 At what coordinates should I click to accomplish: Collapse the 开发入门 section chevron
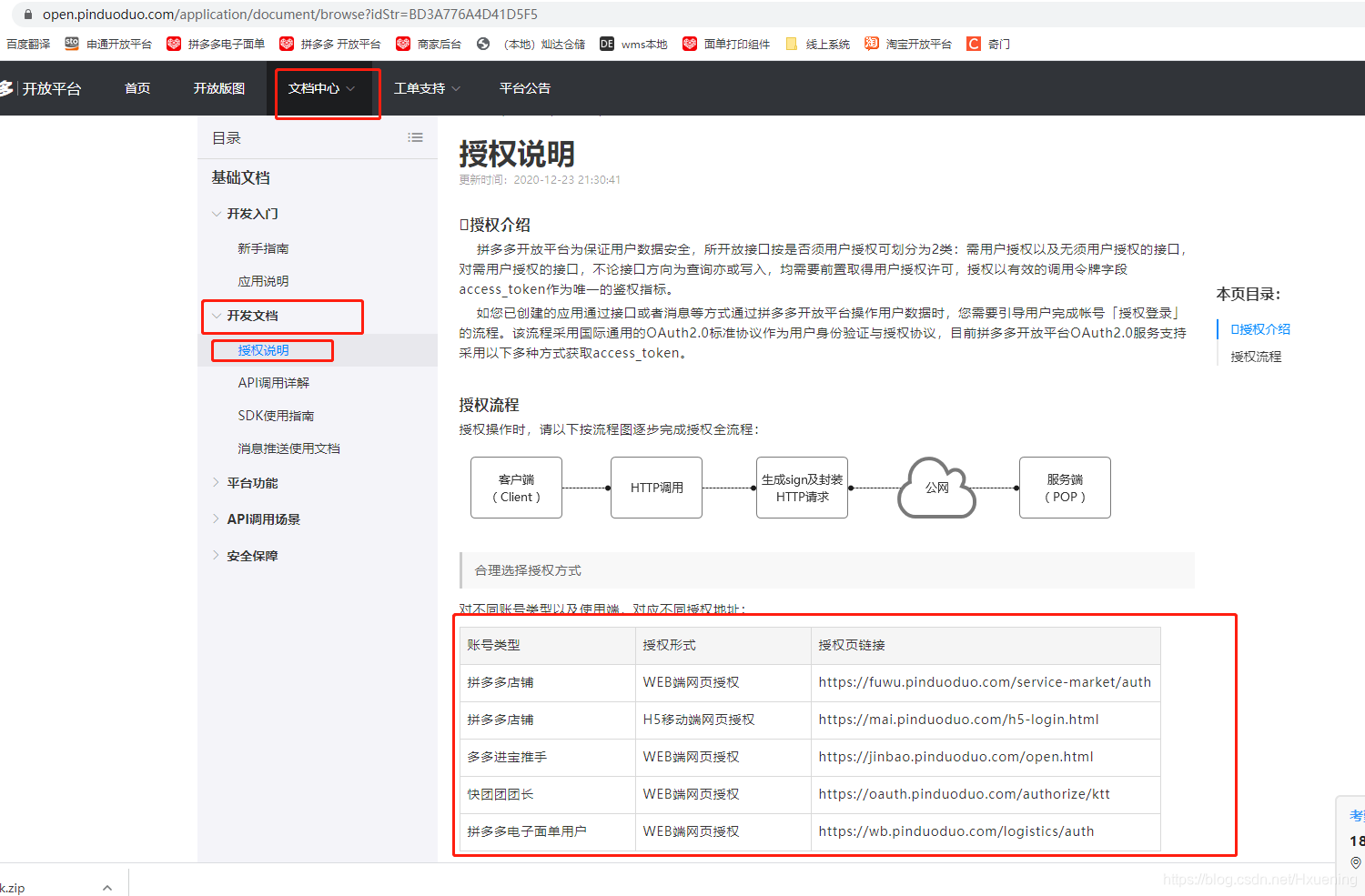point(217,214)
